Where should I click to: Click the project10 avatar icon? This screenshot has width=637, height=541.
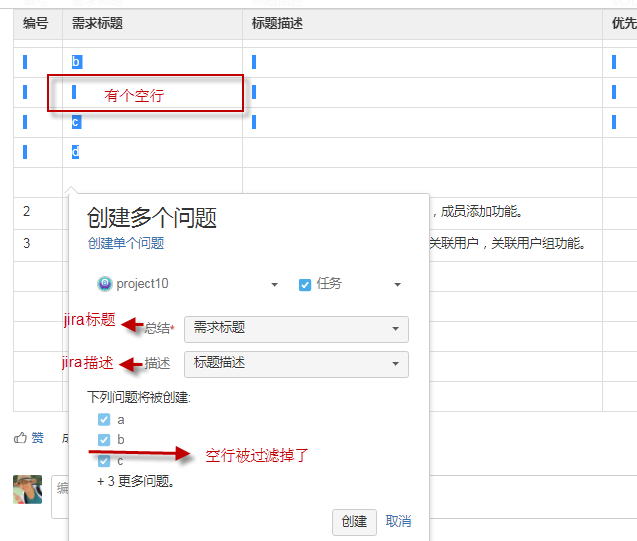pyautogui.click(x=104, y=283)
